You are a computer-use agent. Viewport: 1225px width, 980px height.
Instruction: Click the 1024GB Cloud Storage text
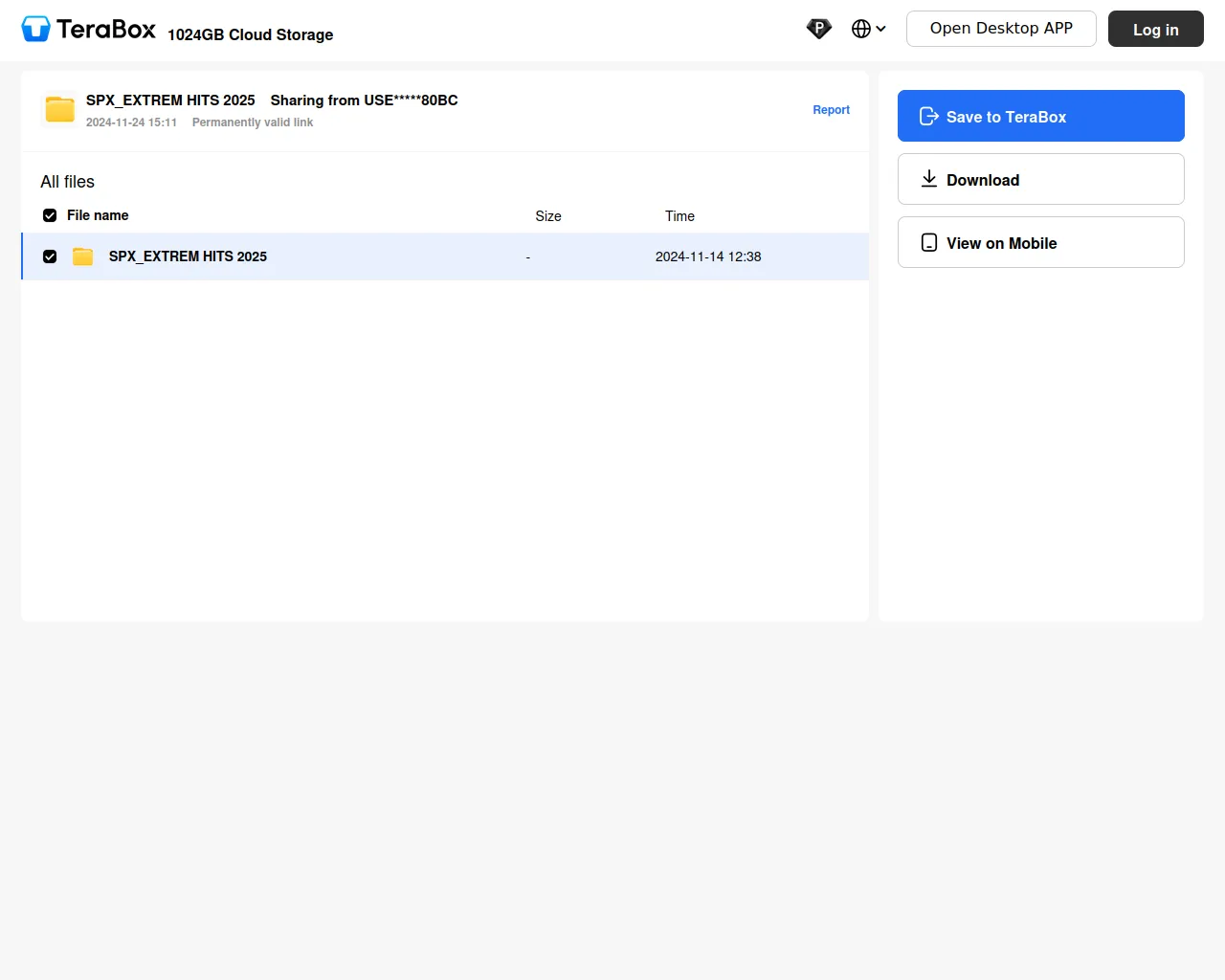coord(251,34)
